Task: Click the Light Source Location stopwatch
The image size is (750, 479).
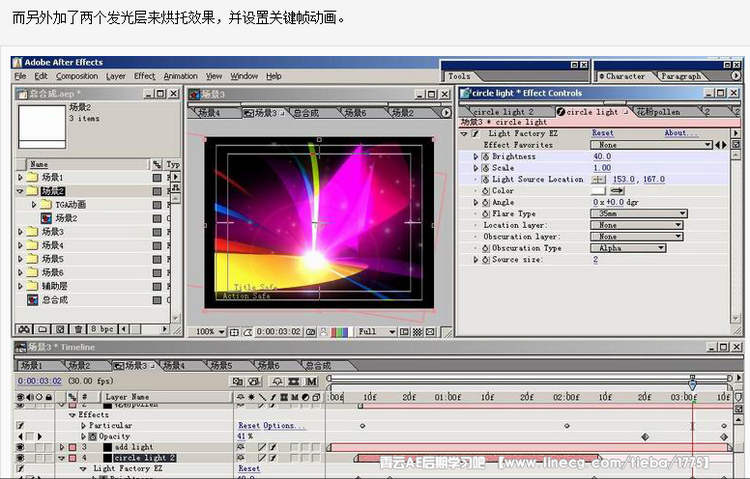Action: (x=485, y=179)
